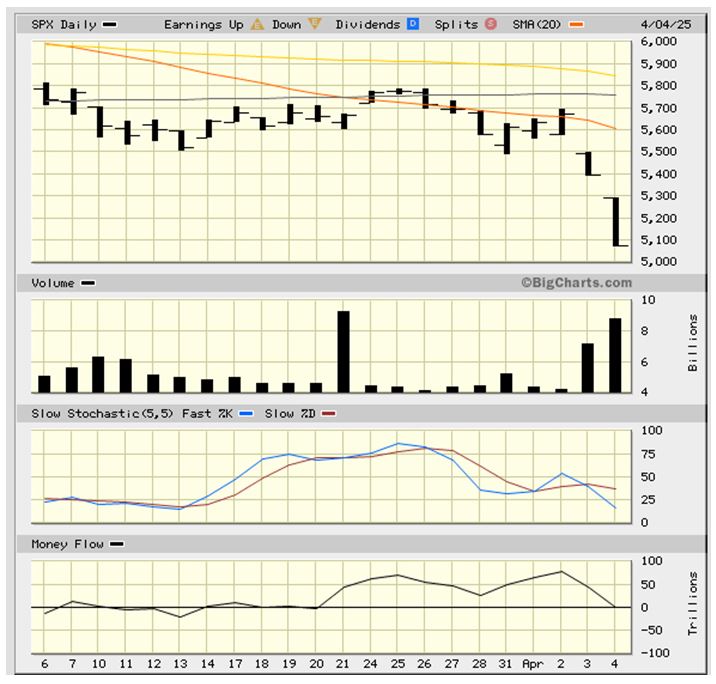Click the 5,800 price axis label
The width and height of the screenshot is (716, 684).
coord(658,85)
